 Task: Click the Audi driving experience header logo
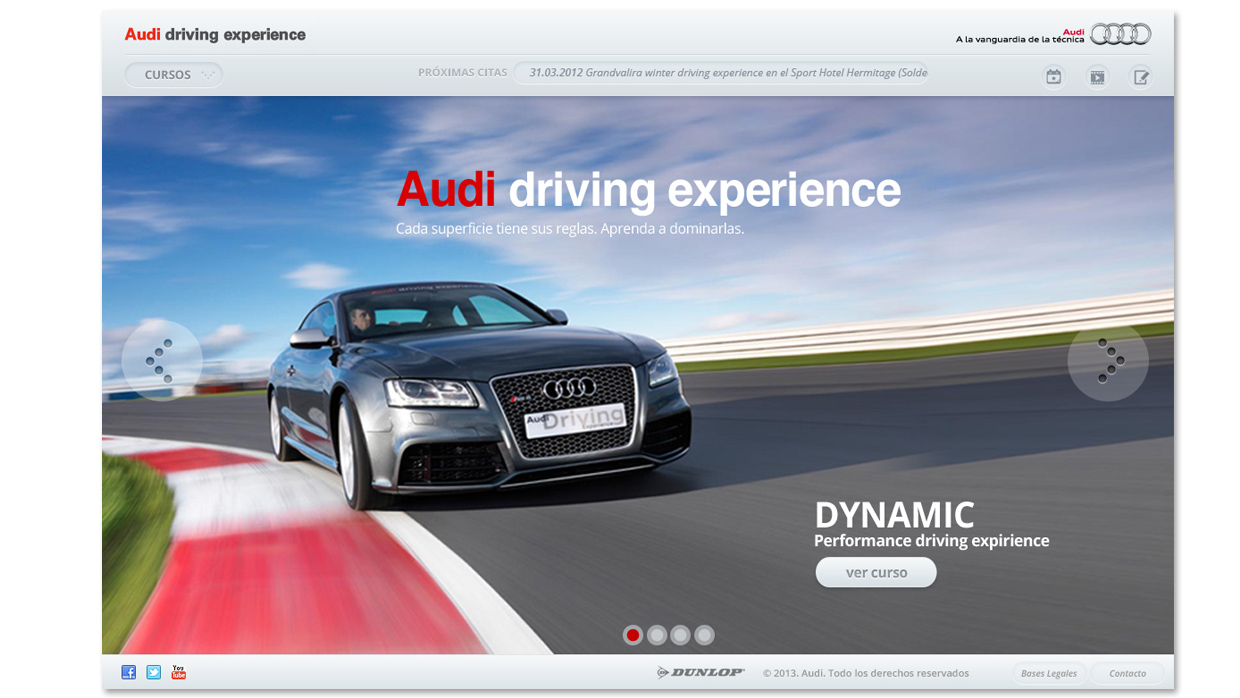tap(215, 34)
